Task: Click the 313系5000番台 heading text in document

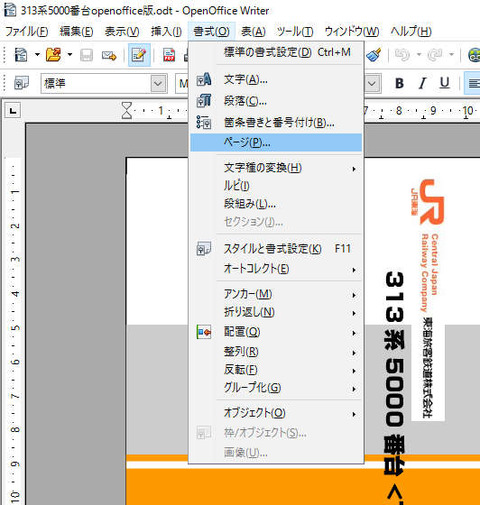Action: pyautogui.click(x=394, y=388)
